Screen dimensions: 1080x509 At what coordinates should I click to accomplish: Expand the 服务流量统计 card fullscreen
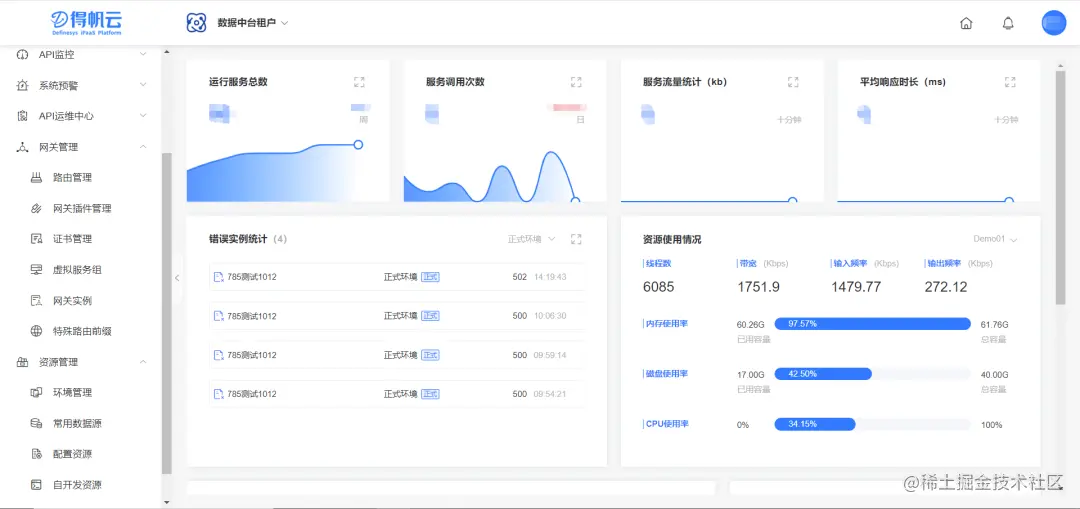pos(793,82)
